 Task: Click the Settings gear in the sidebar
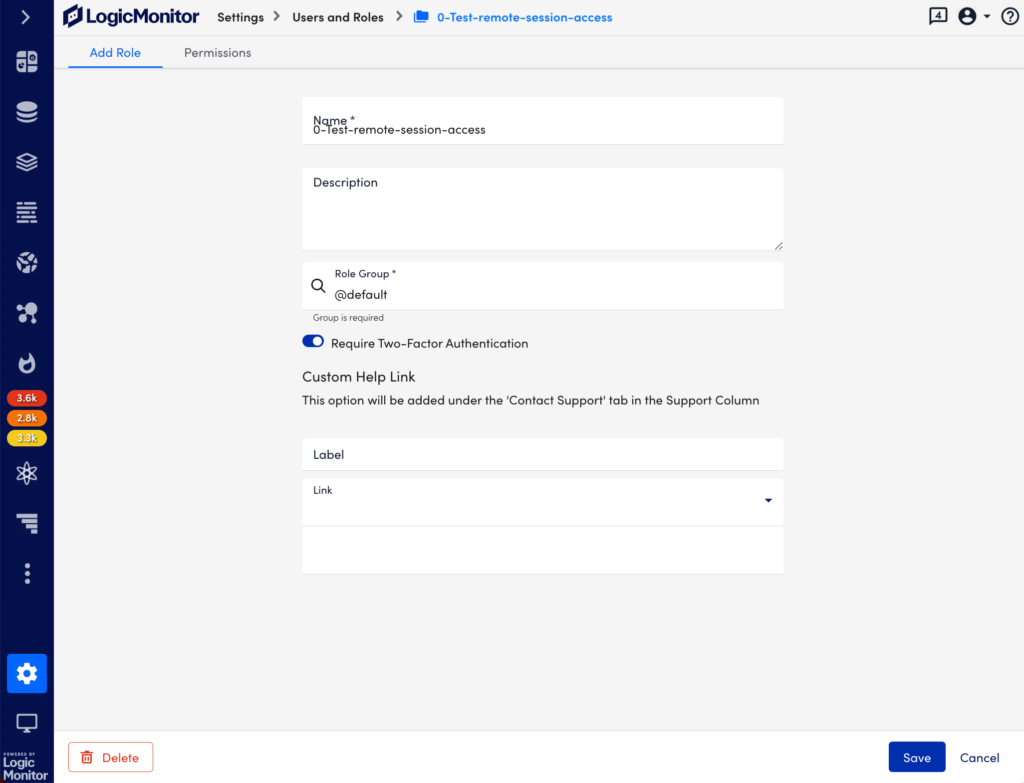(x=26, y=673)
